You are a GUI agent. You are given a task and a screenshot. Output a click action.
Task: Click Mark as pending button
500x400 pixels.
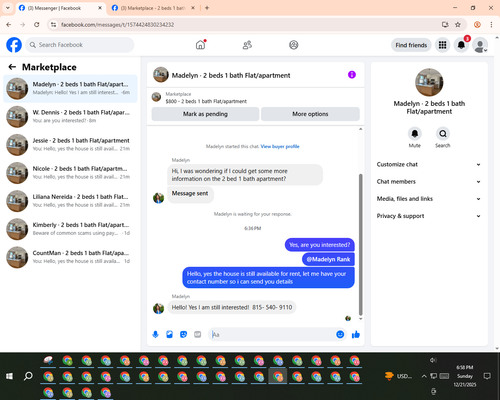[205, 114]
